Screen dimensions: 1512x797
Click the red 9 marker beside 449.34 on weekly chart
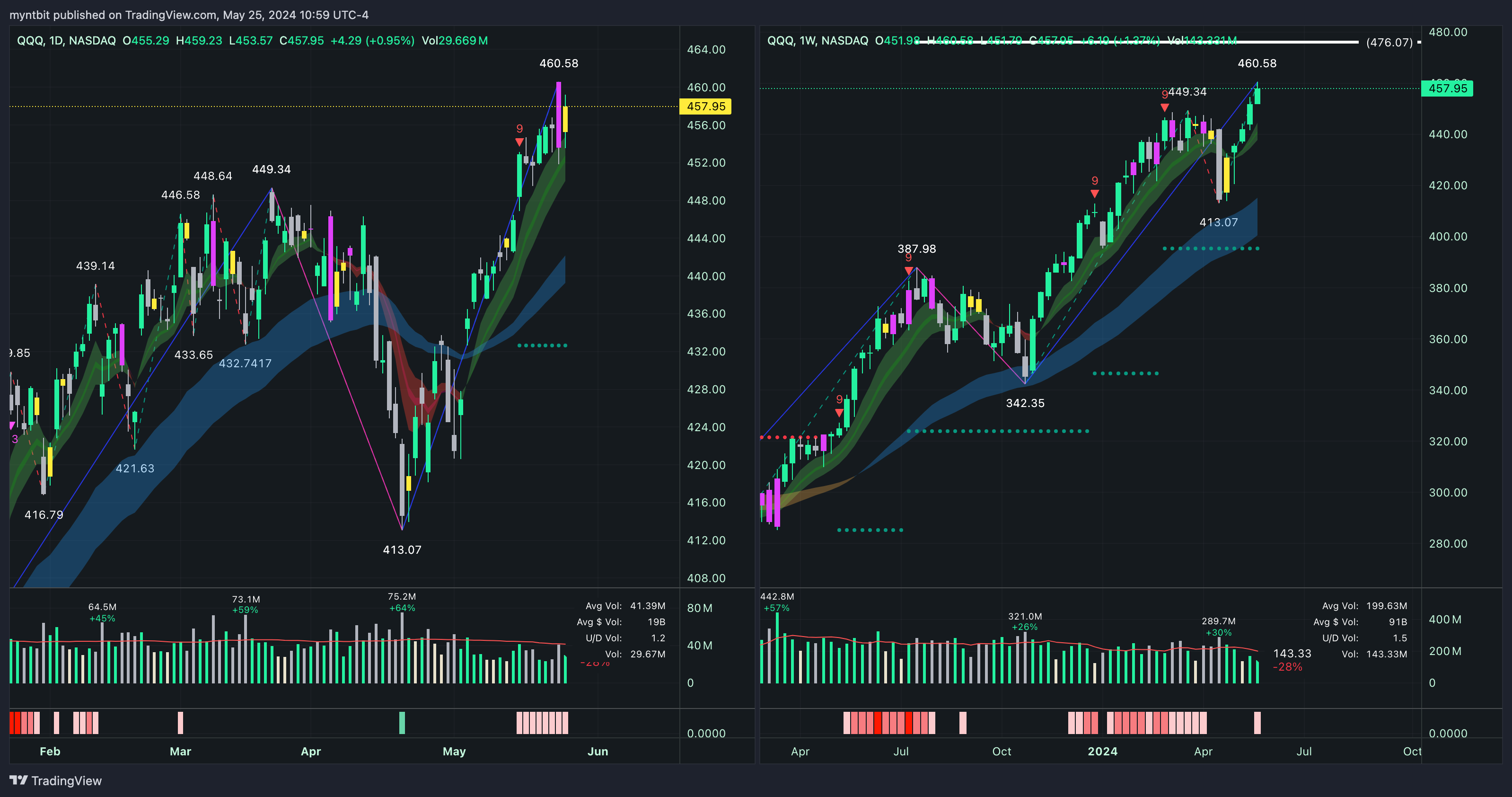tap(1165, 95)
